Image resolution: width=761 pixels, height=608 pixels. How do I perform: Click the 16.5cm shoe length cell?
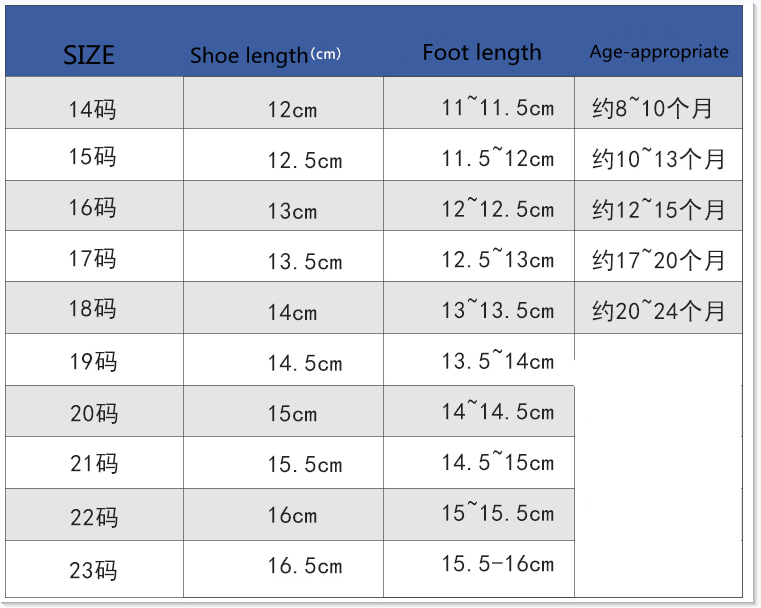pyautogui.click(x=304, y=566)
